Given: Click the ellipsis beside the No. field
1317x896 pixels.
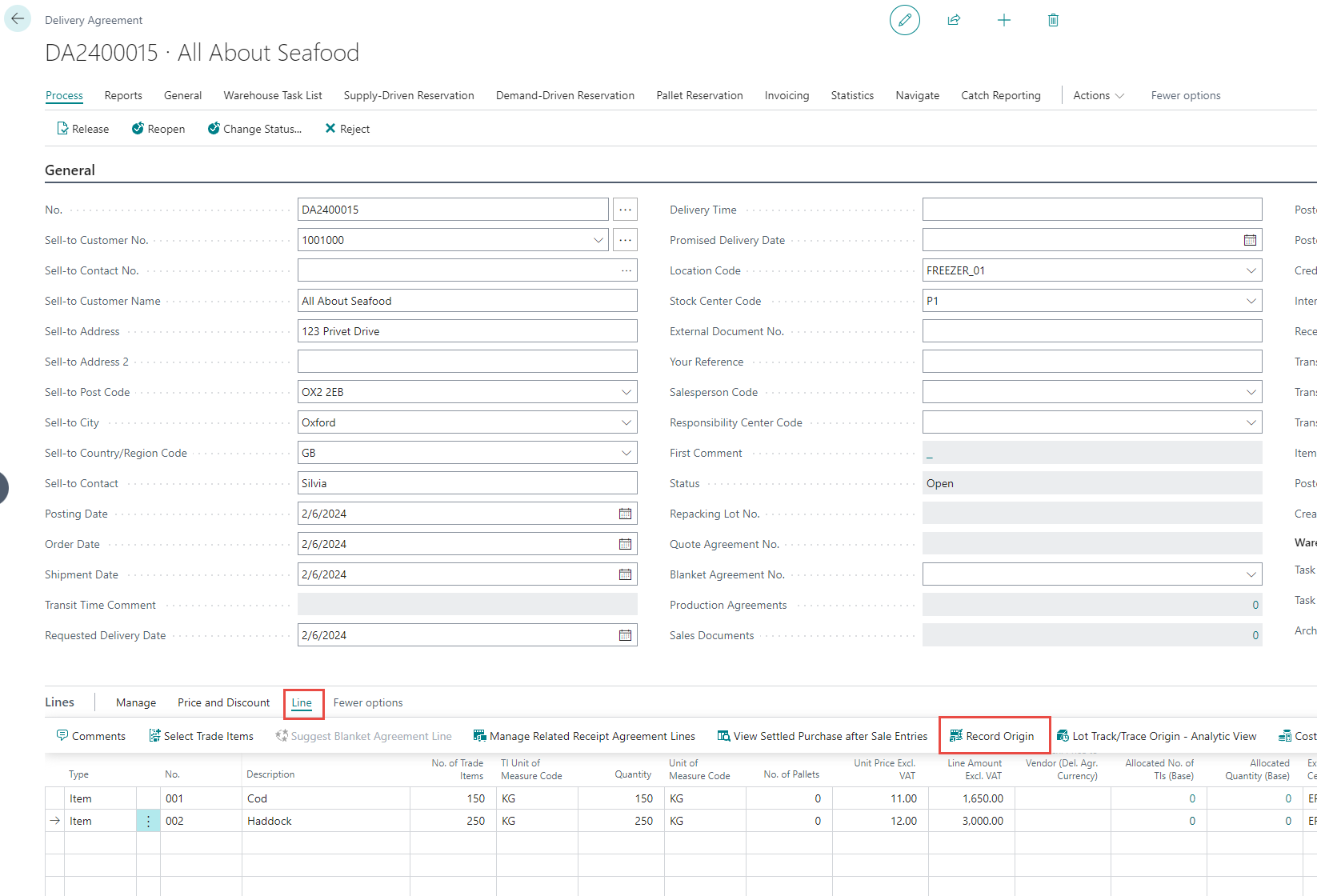Looking at the screenshot, I should coord(625,210).
